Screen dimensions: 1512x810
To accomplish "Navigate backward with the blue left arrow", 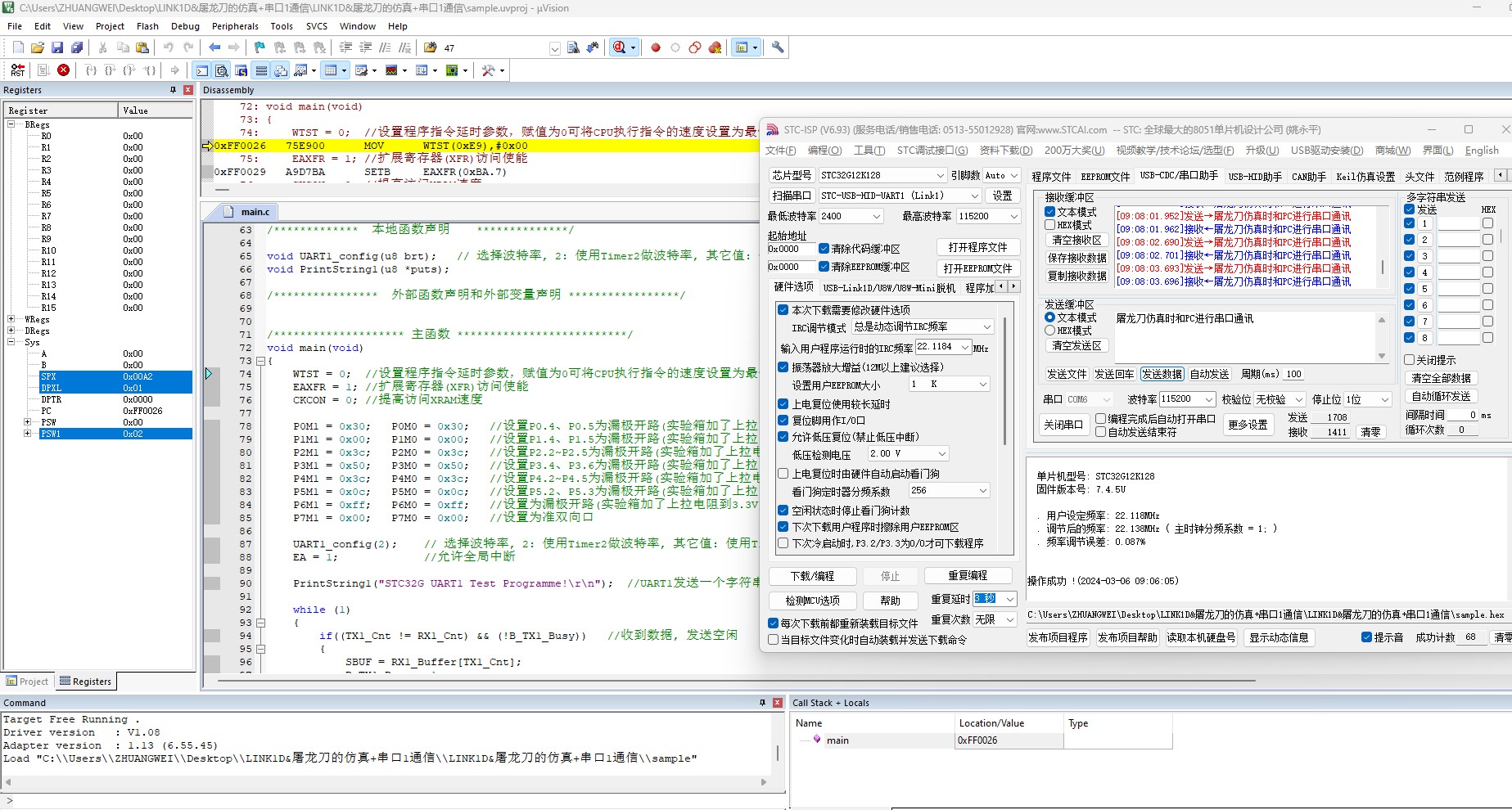I will (214, 47).
